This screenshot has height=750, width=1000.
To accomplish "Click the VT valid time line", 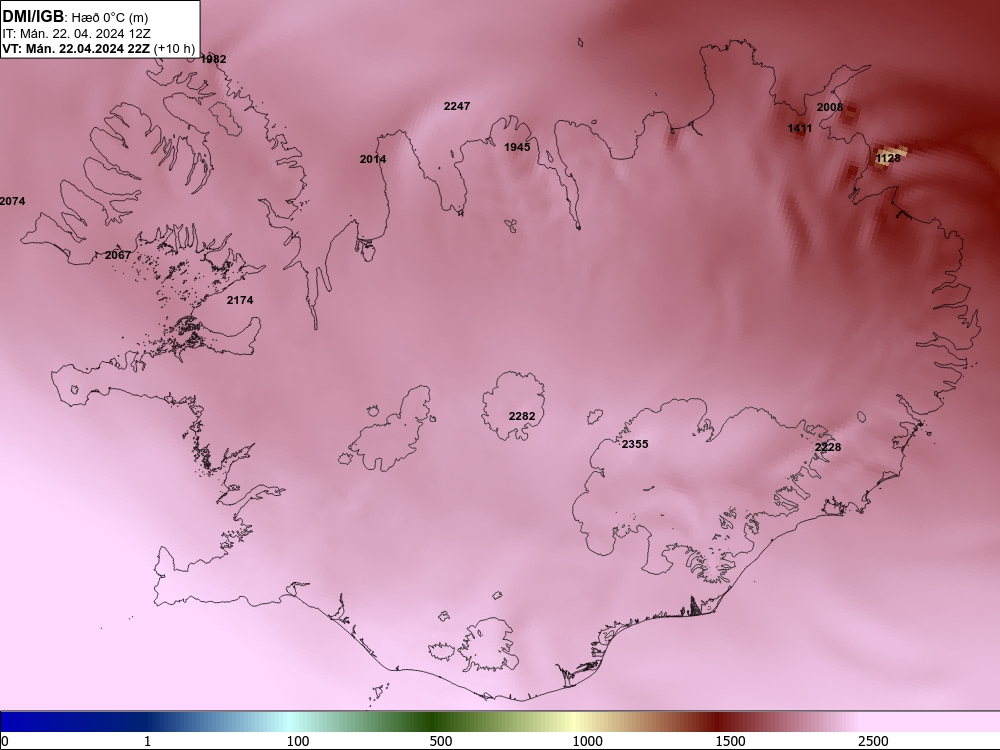I will (x=99, y=48).
